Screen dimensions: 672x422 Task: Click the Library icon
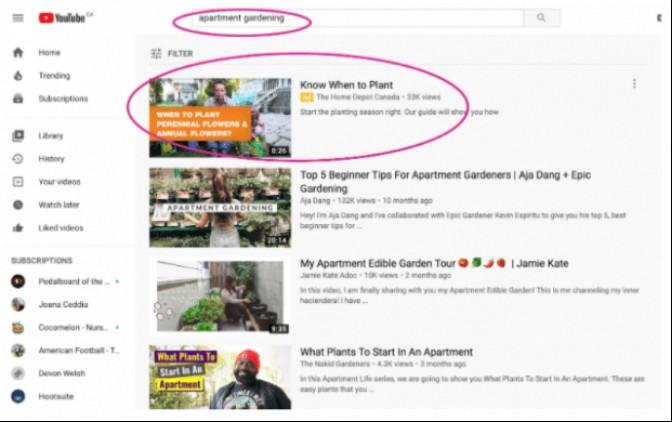(18, 136)
